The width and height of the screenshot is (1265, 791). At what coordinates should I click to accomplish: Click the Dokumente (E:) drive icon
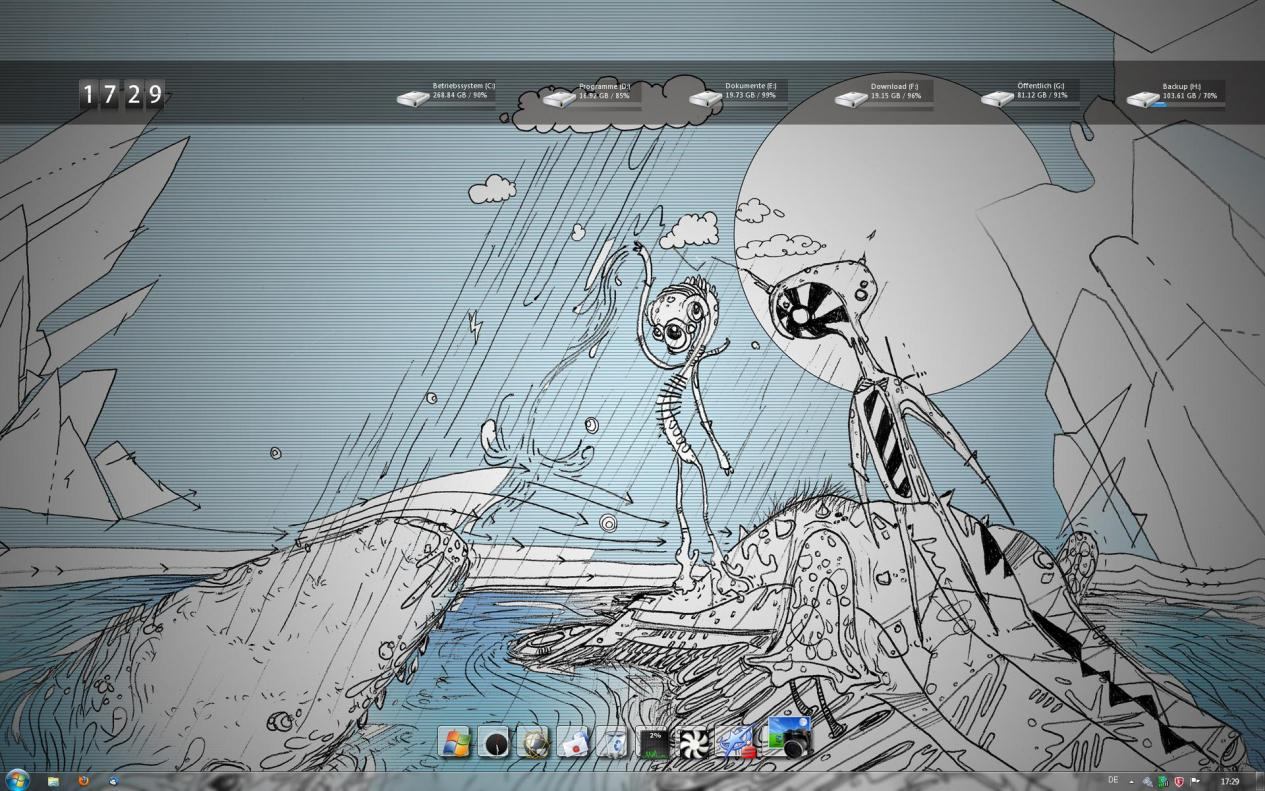(705, 98)
